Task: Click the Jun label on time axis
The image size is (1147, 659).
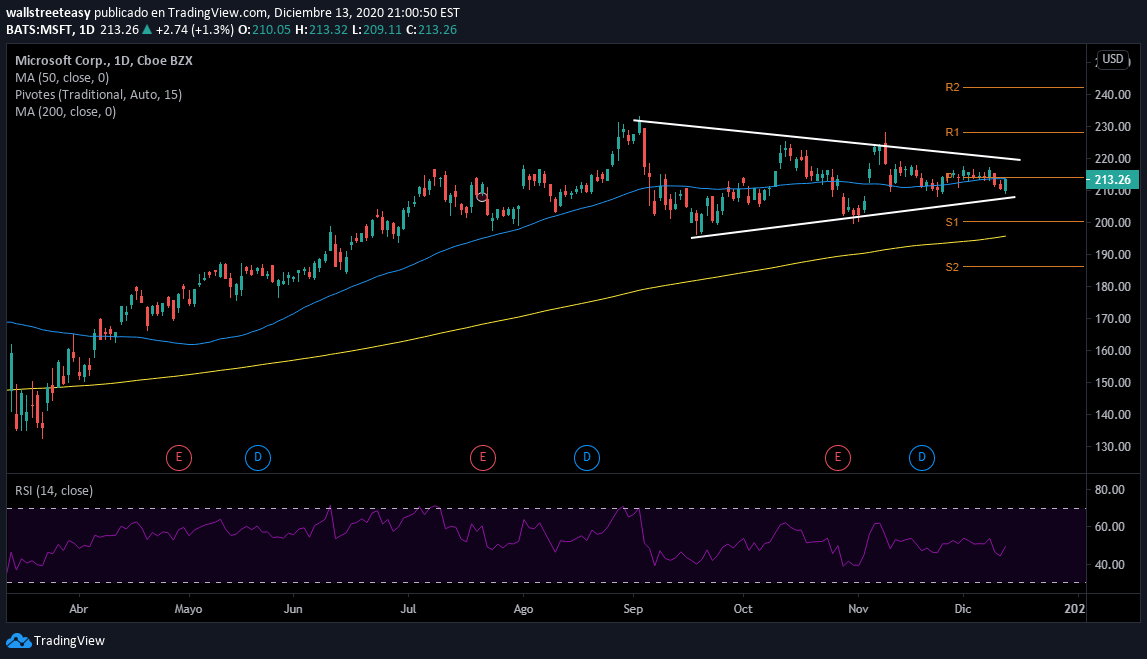Action: [293, 609]
